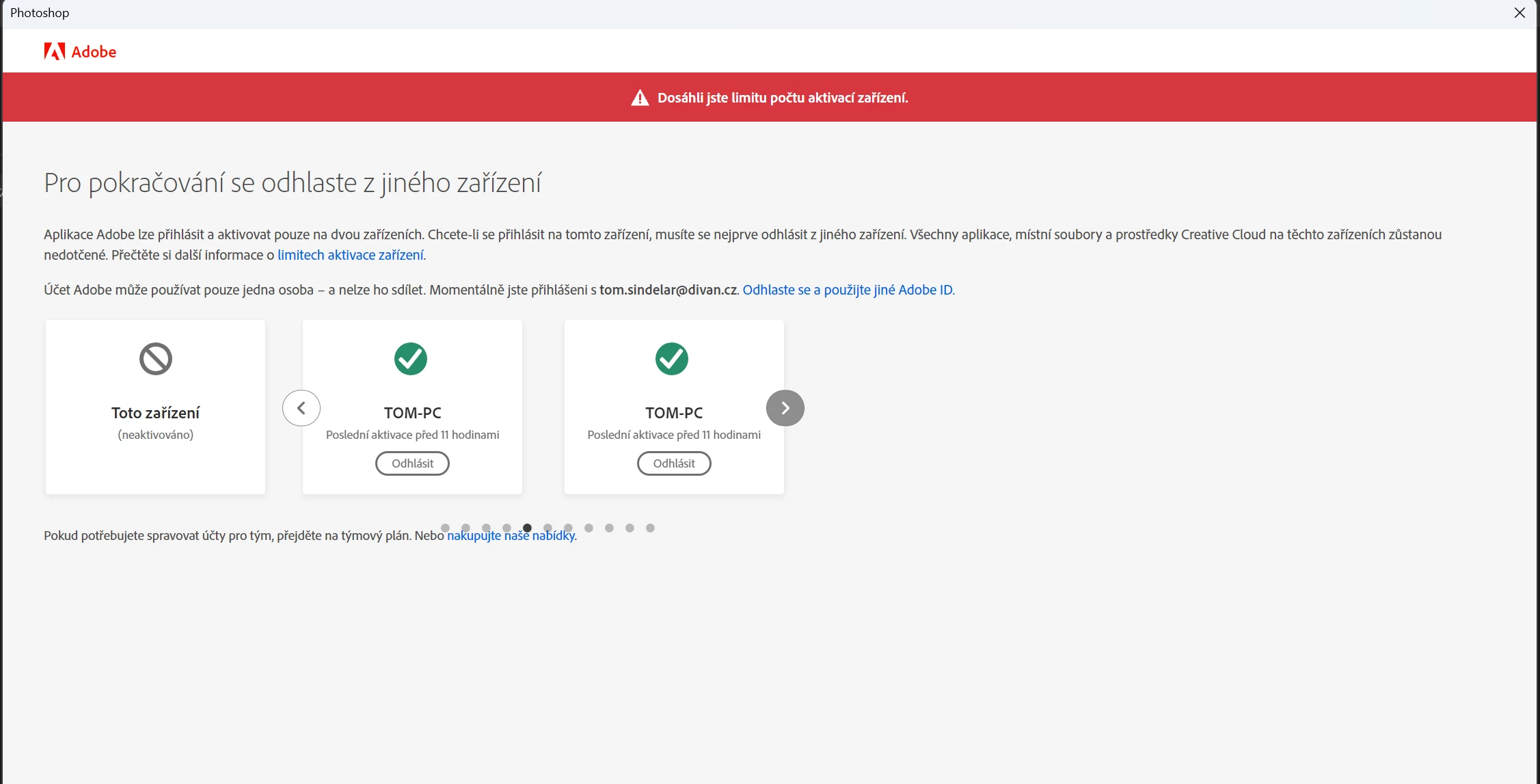Click the tom.sindelar@divan.cz email text
The height and width of the screenshot is (784, 1540).
point(668,290)
